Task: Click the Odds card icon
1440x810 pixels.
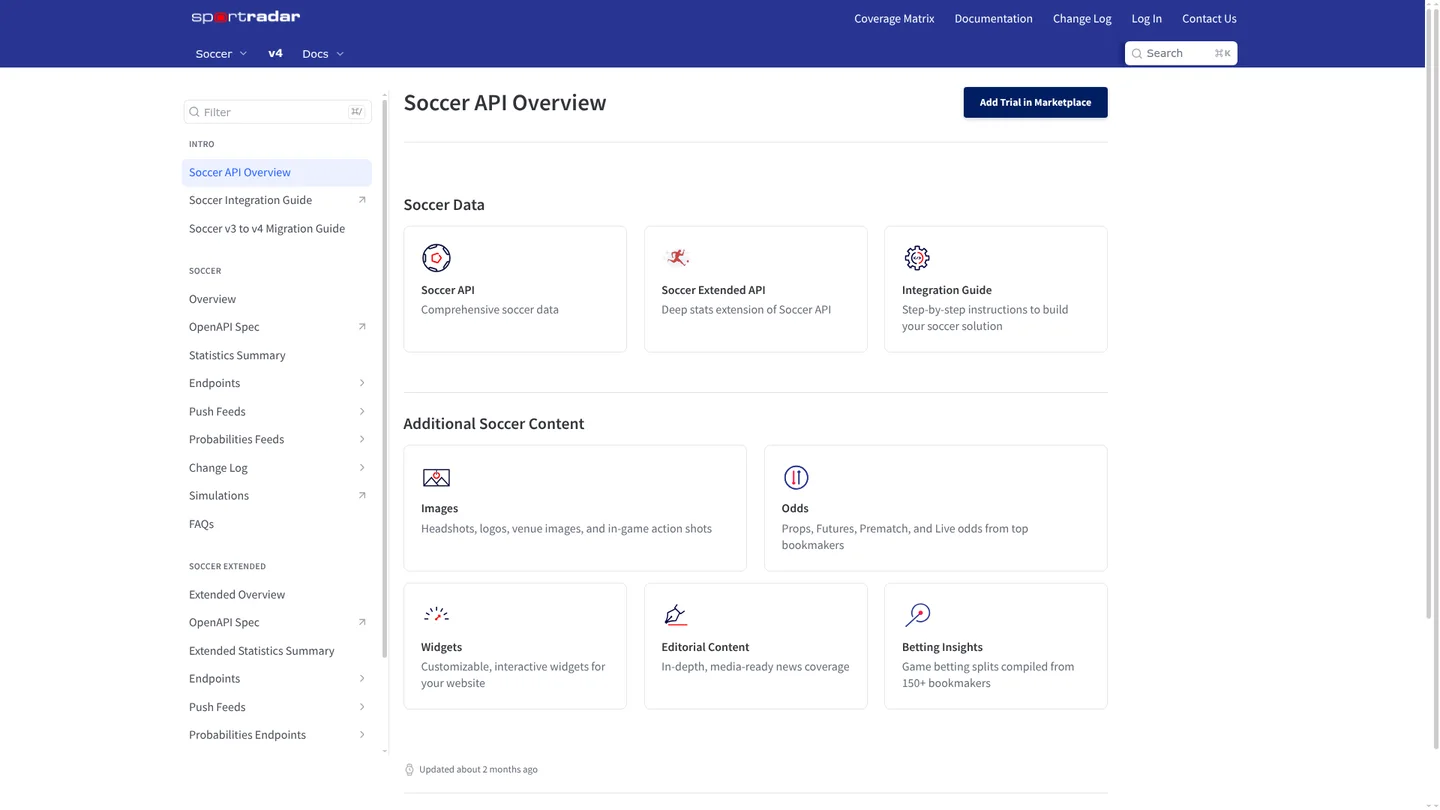Action: pos(796,477)
